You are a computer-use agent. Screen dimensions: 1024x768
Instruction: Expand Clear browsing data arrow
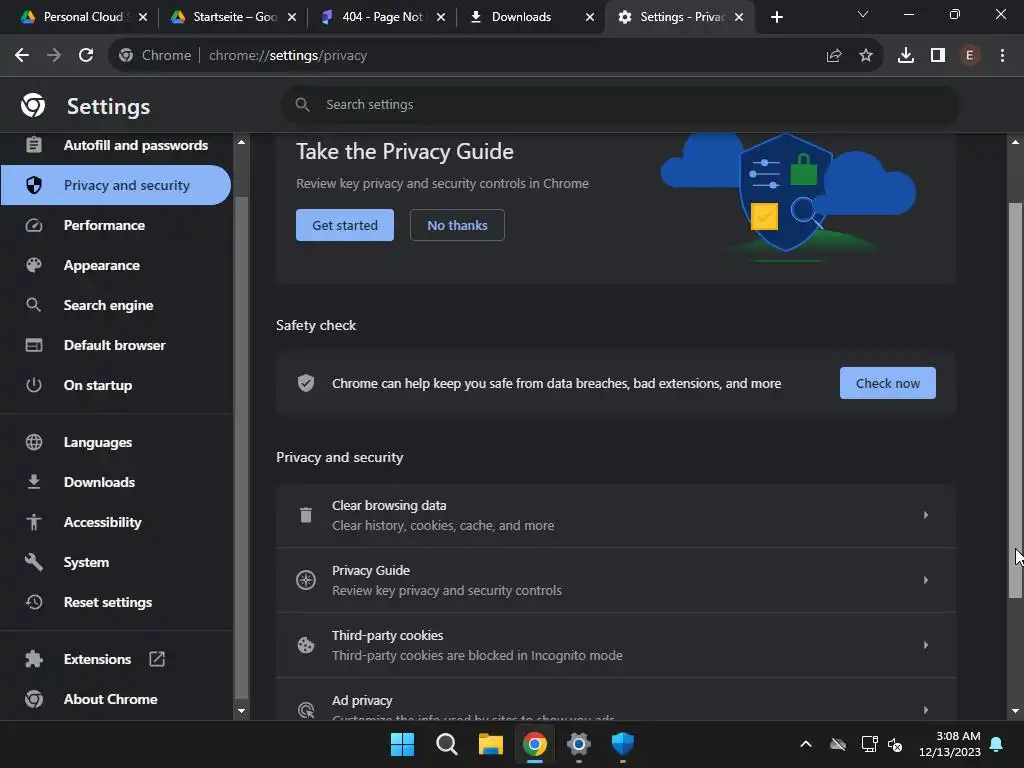(x=926, y=515)
